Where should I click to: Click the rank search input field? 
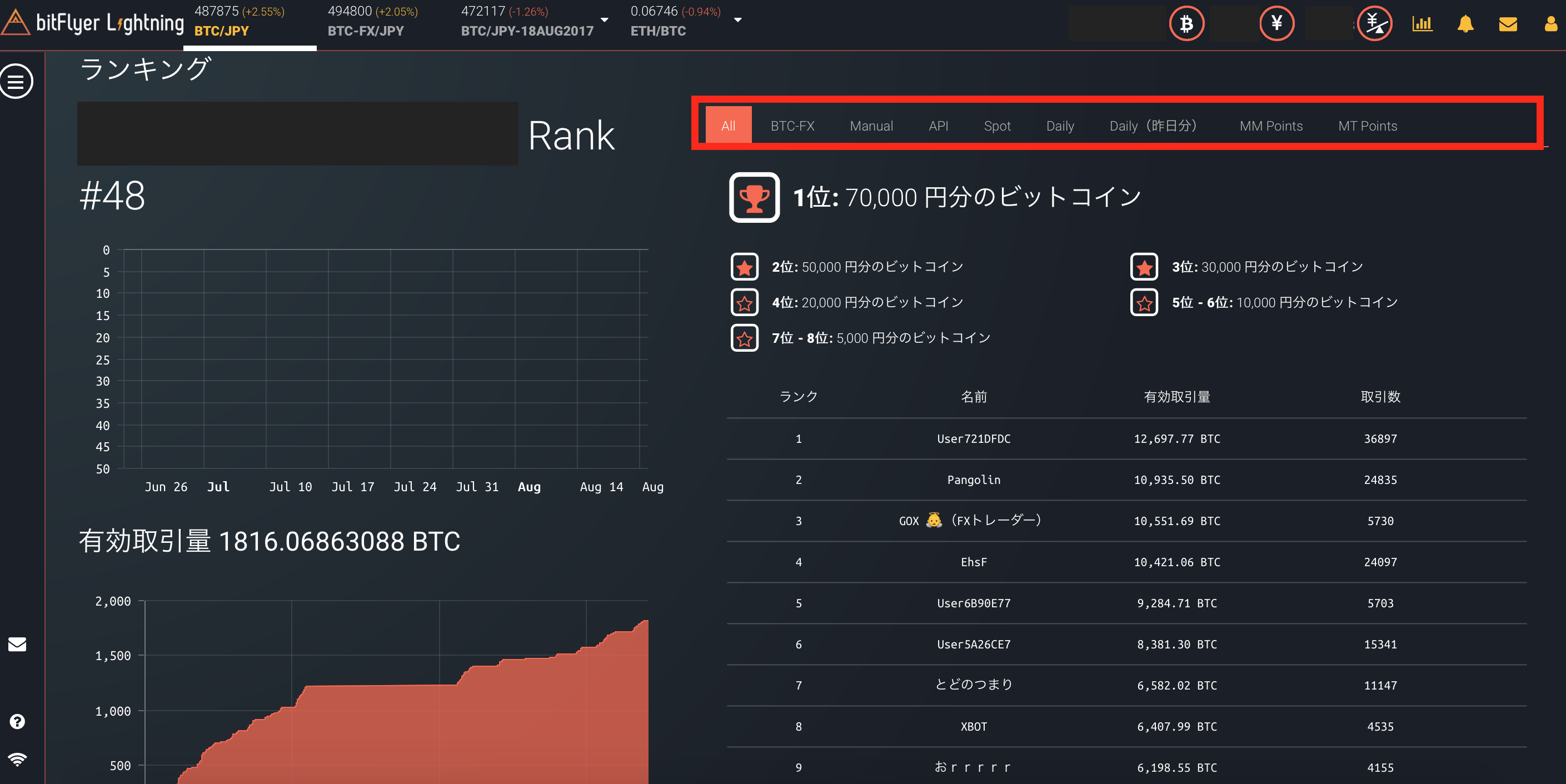pos(297,134)
